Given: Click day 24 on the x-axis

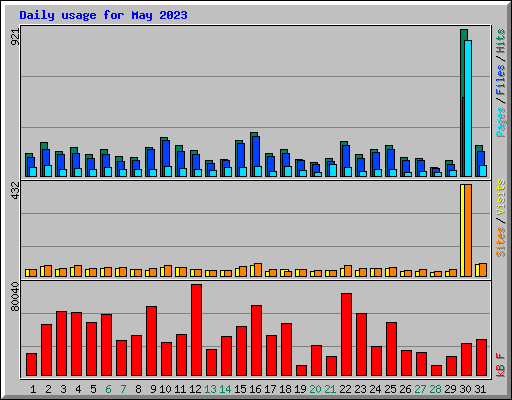Looking at the screenshot, I should click(375, 389).
